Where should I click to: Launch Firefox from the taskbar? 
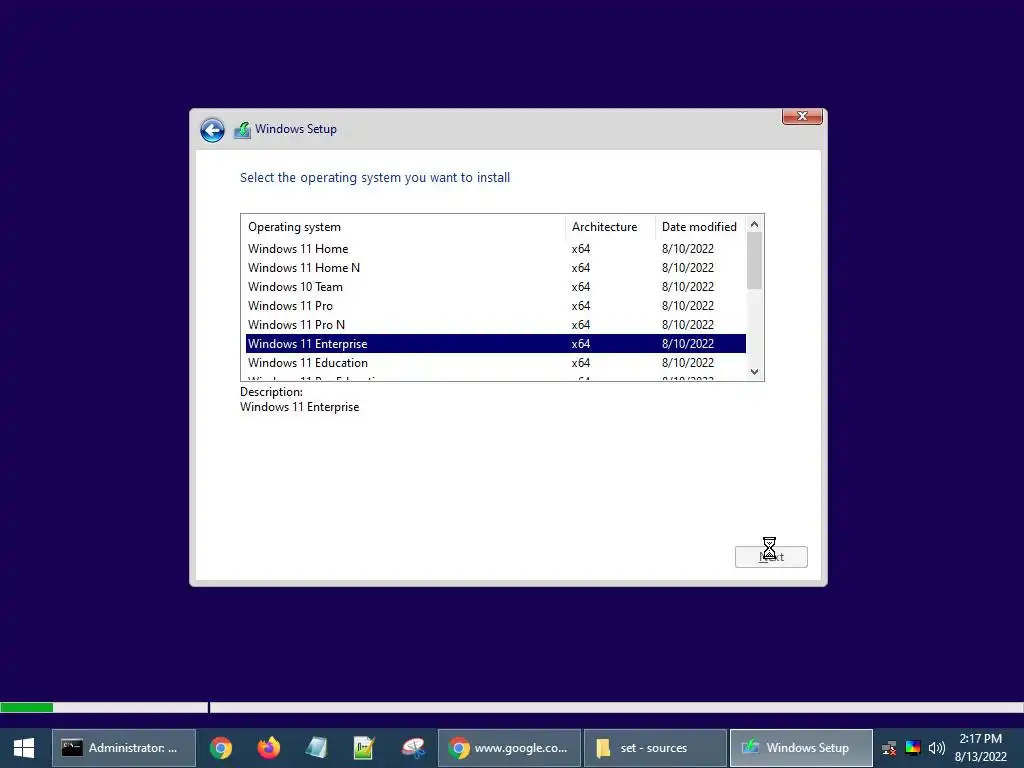(268, 748)
